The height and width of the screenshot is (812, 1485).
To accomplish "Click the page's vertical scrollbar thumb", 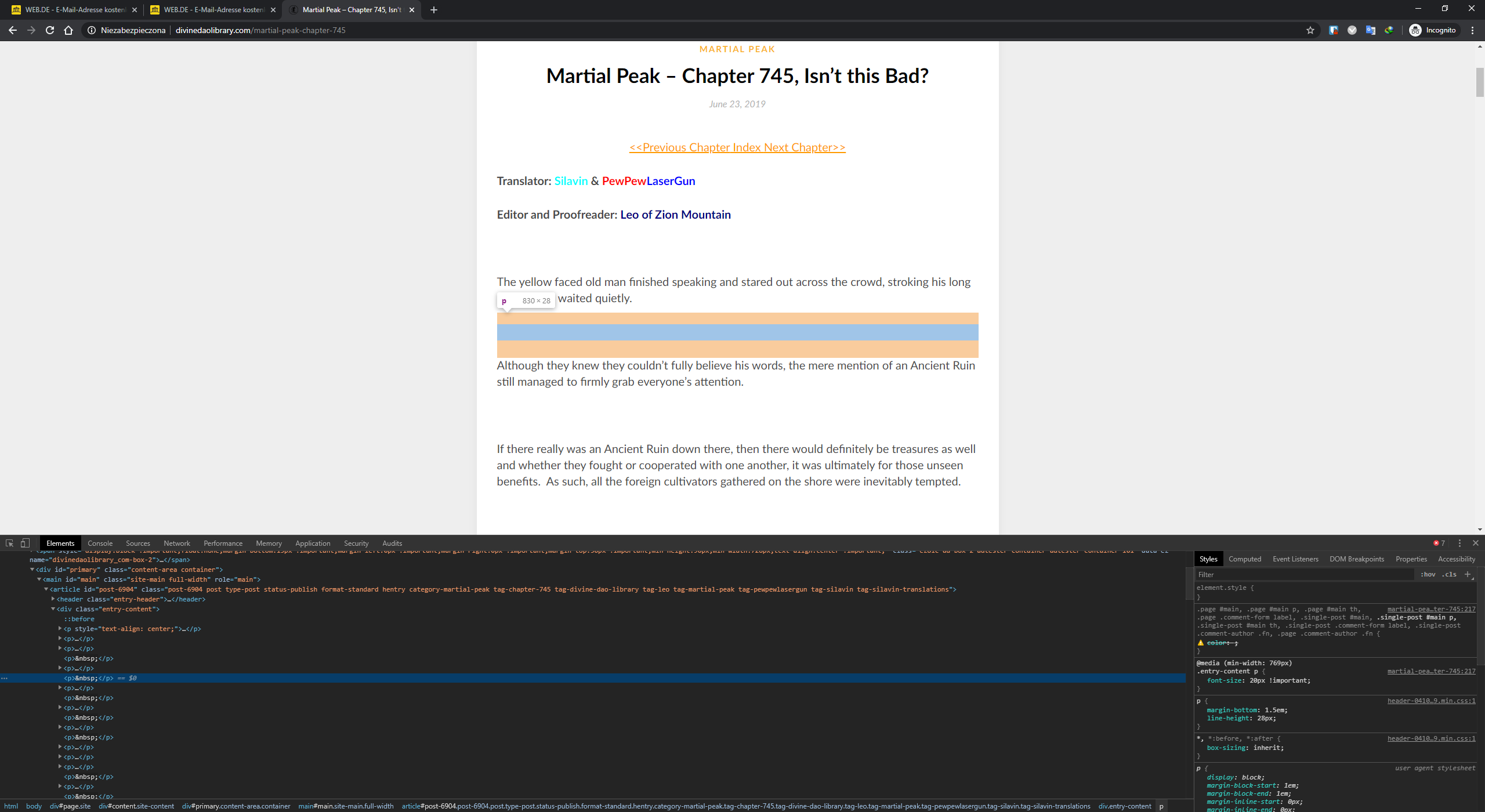I will (x=1479, y=82).
